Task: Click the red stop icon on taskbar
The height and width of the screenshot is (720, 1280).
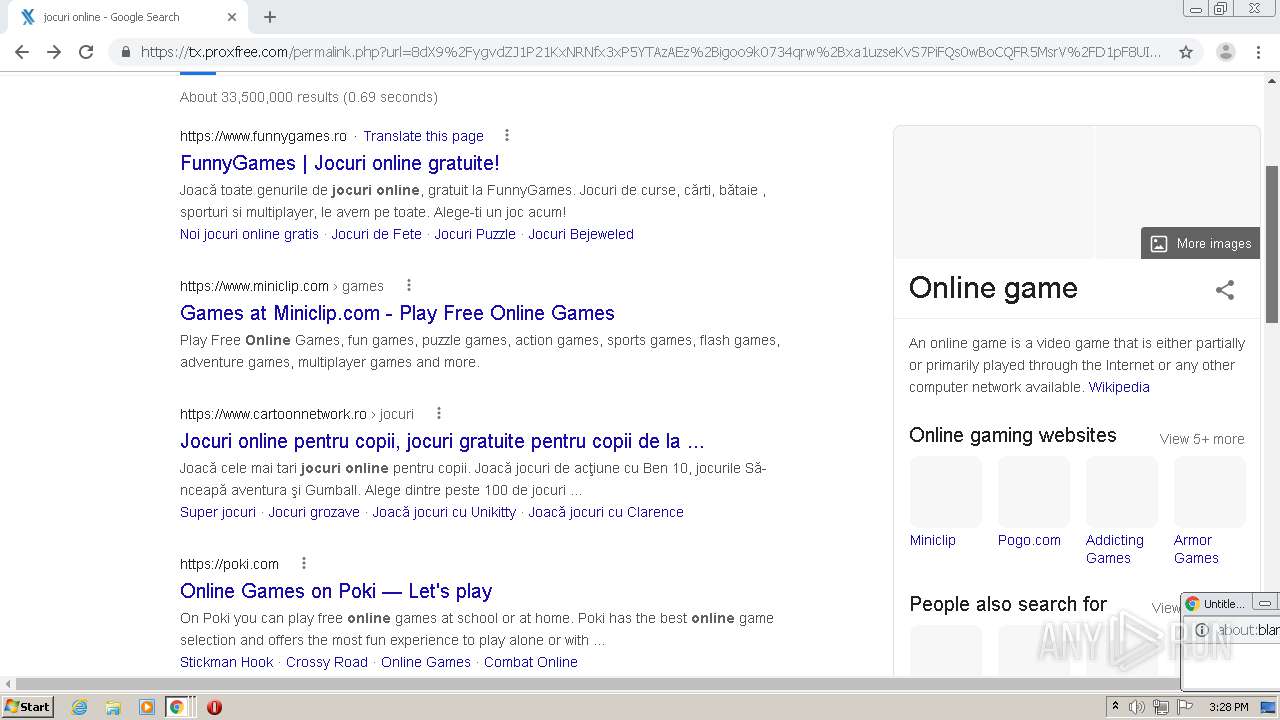Action: pos(214,707)
